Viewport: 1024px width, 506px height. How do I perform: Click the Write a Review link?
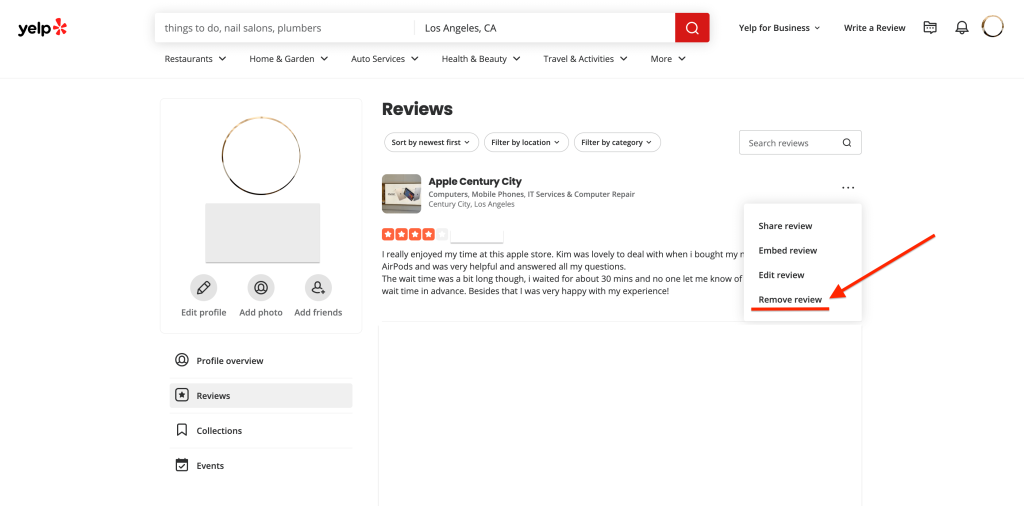coord(874,28)
